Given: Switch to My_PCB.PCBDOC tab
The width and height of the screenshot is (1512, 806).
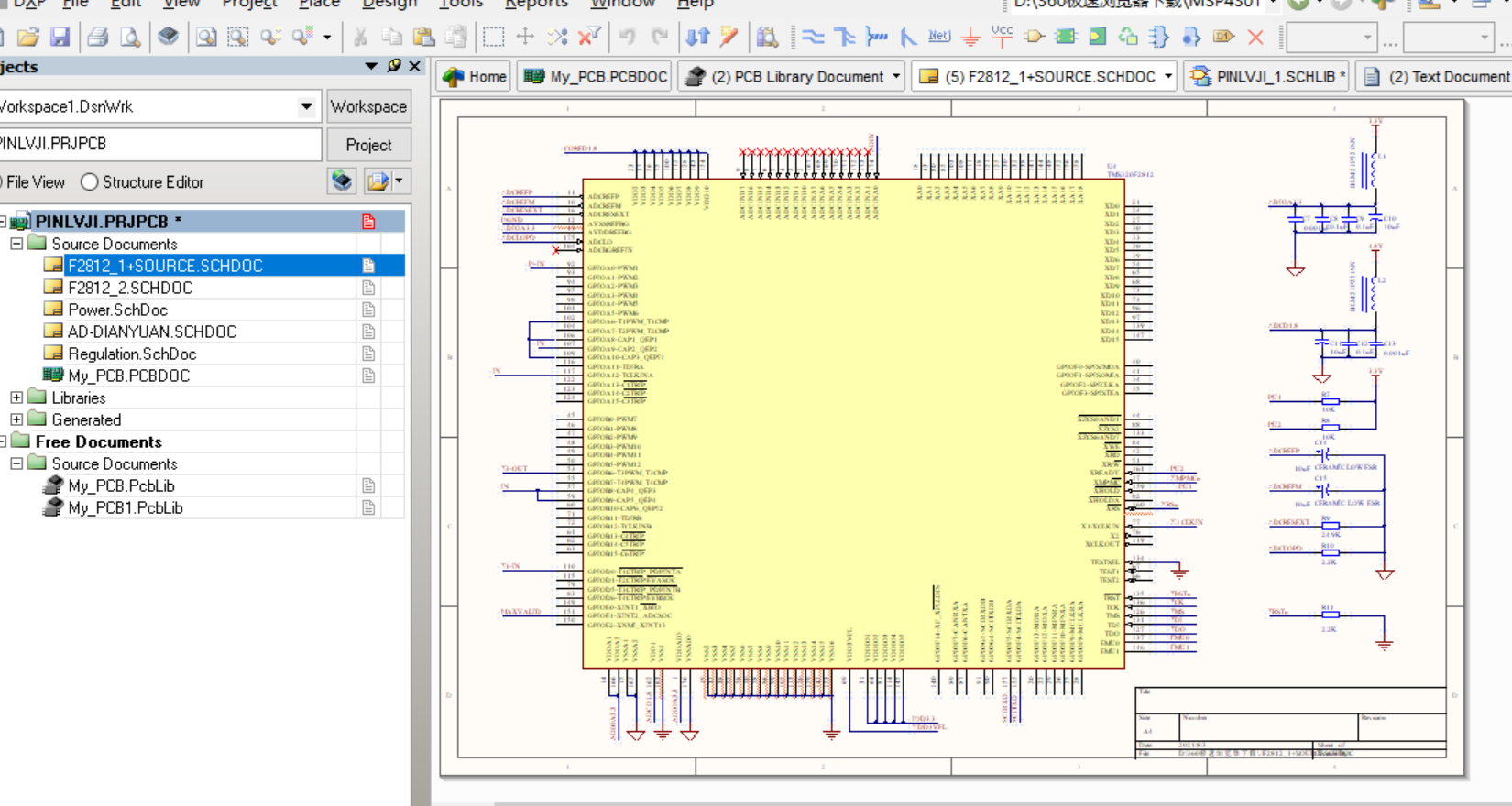Looking at the screenshot, I should 595,77.
